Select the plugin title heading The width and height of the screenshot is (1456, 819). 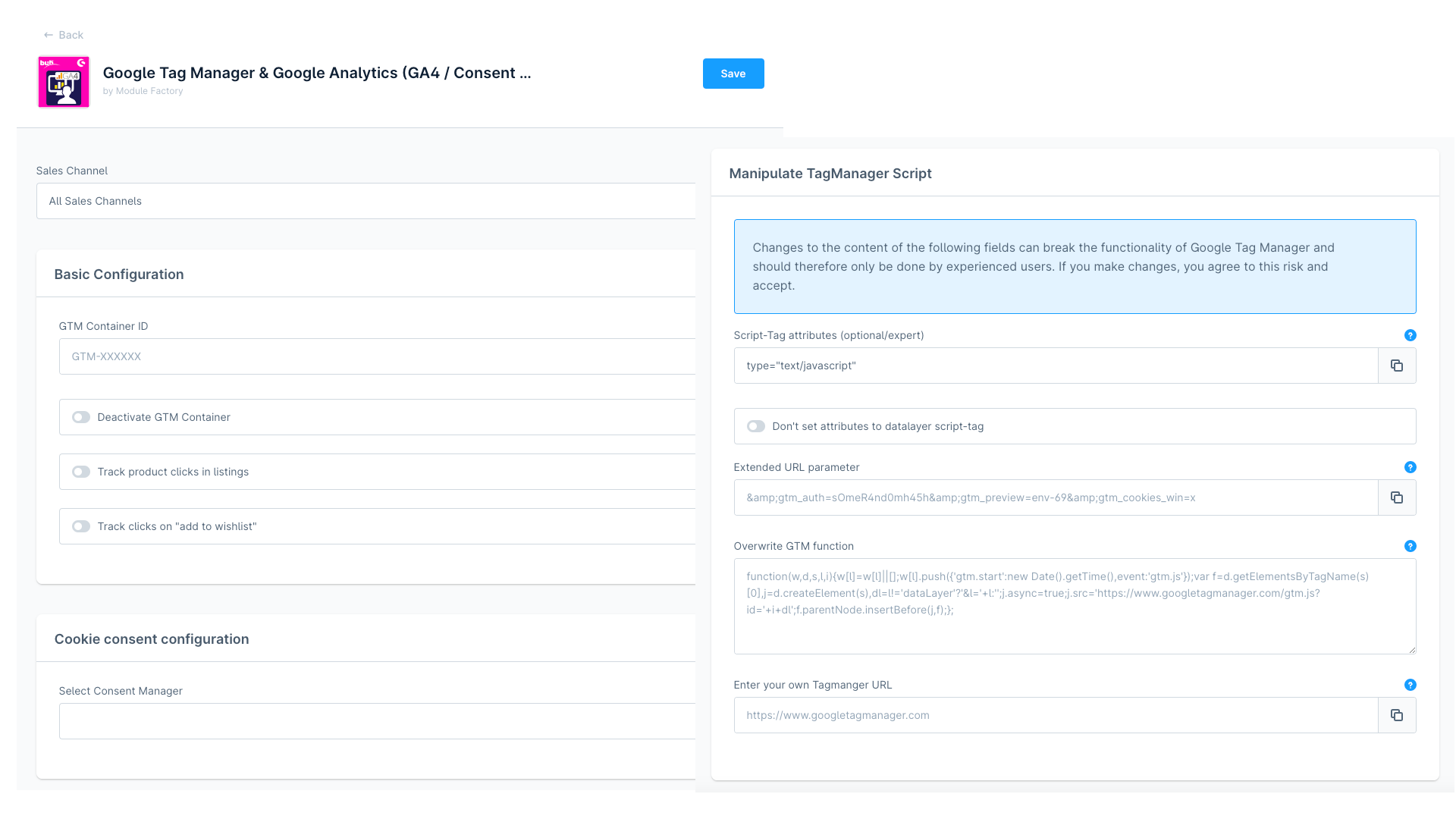[317, 73]
